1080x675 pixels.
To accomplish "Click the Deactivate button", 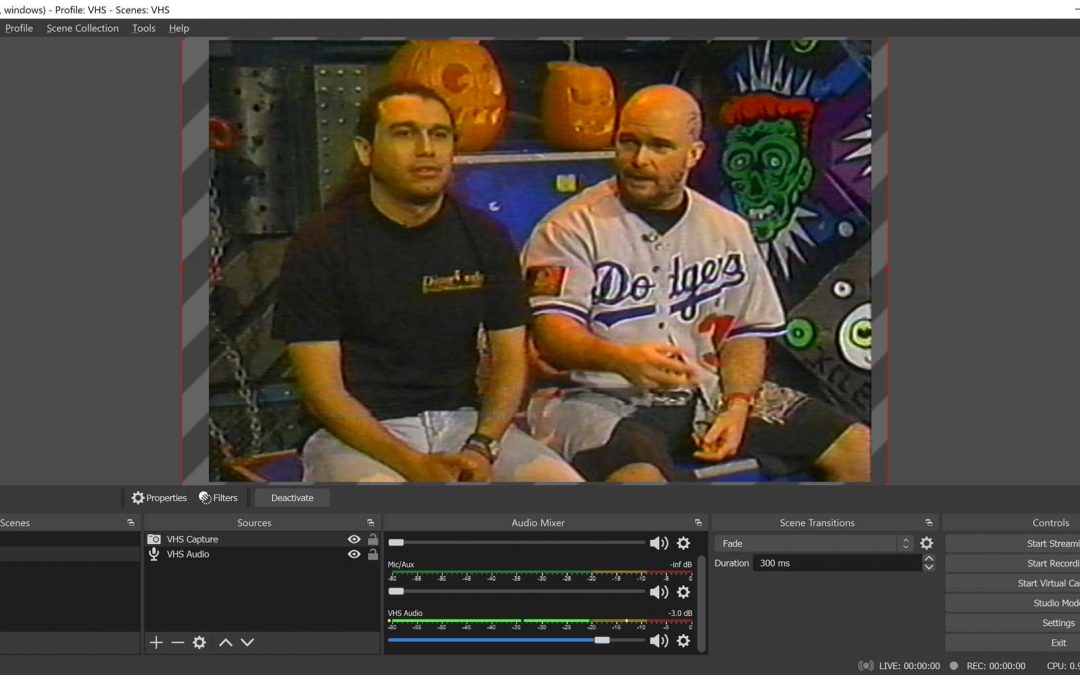I will (x=292, y=497).
